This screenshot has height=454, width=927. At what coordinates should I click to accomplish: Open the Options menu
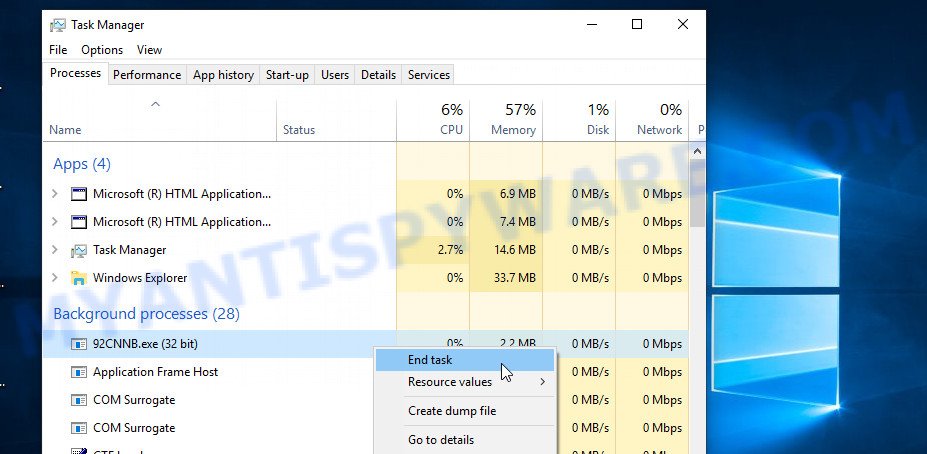pyautogui.click(x=102, y=50)
